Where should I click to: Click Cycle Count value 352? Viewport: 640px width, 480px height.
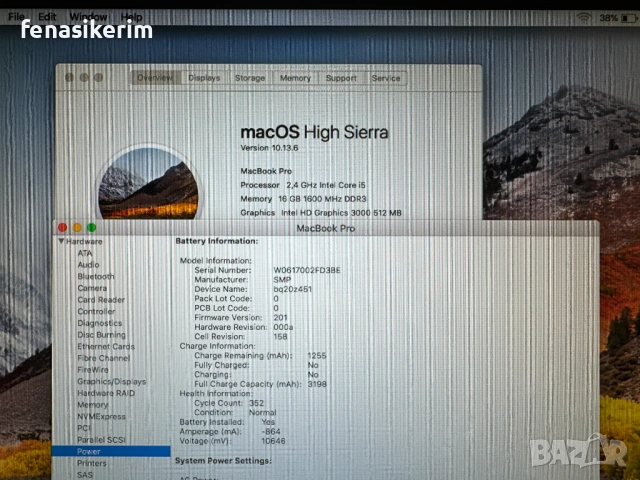(x=256, y=403)
